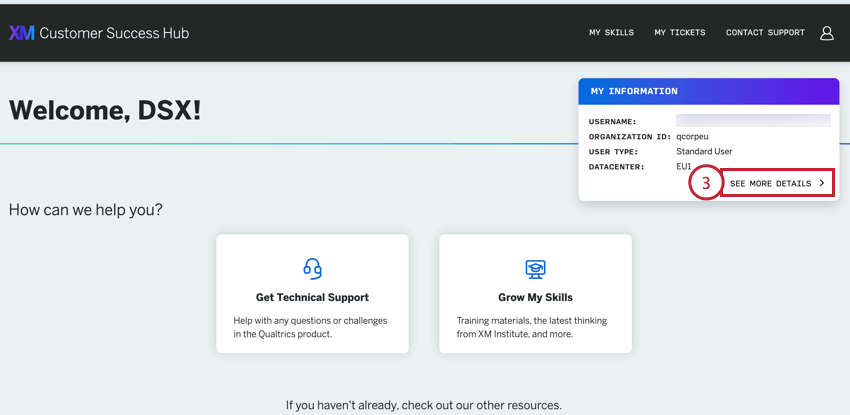Open My Tickets menu item
Image resolution: width=850 pixels, height=415 pixels.
tap(680, 33)
